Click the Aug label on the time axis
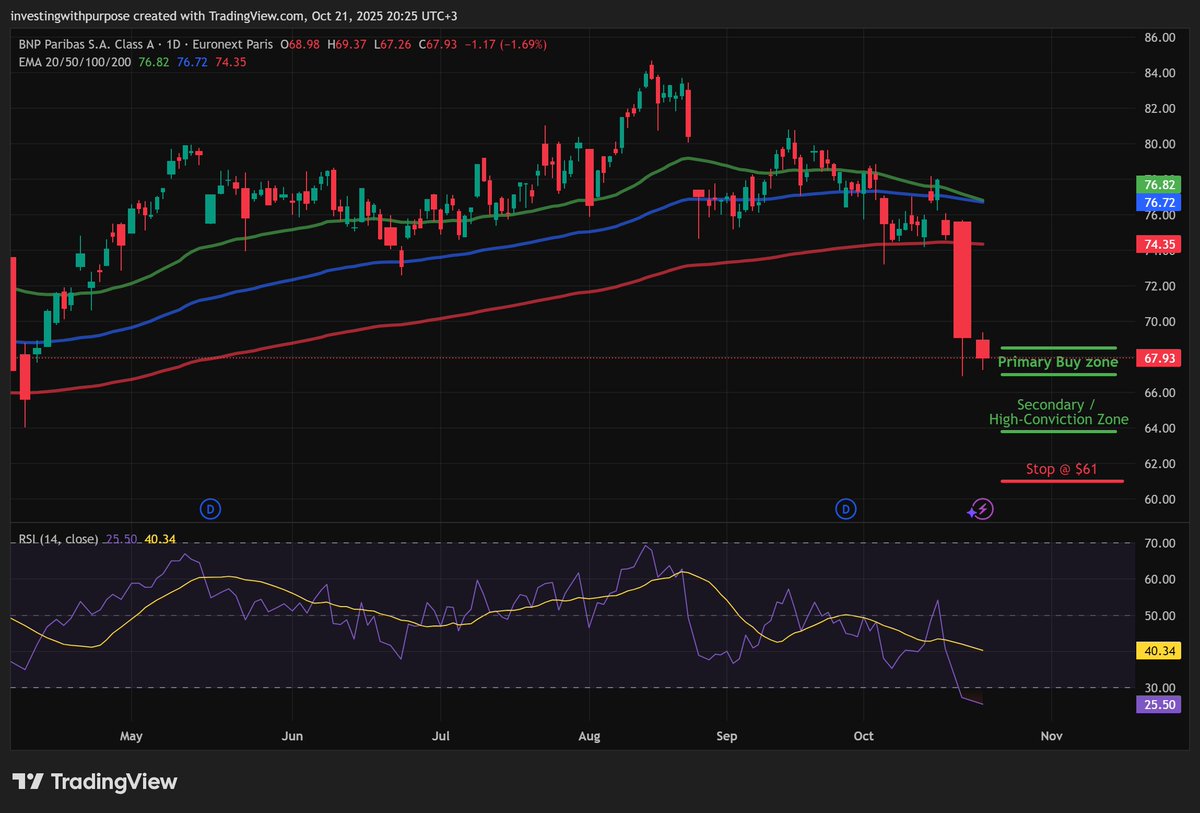 click(x=589, y=736)
